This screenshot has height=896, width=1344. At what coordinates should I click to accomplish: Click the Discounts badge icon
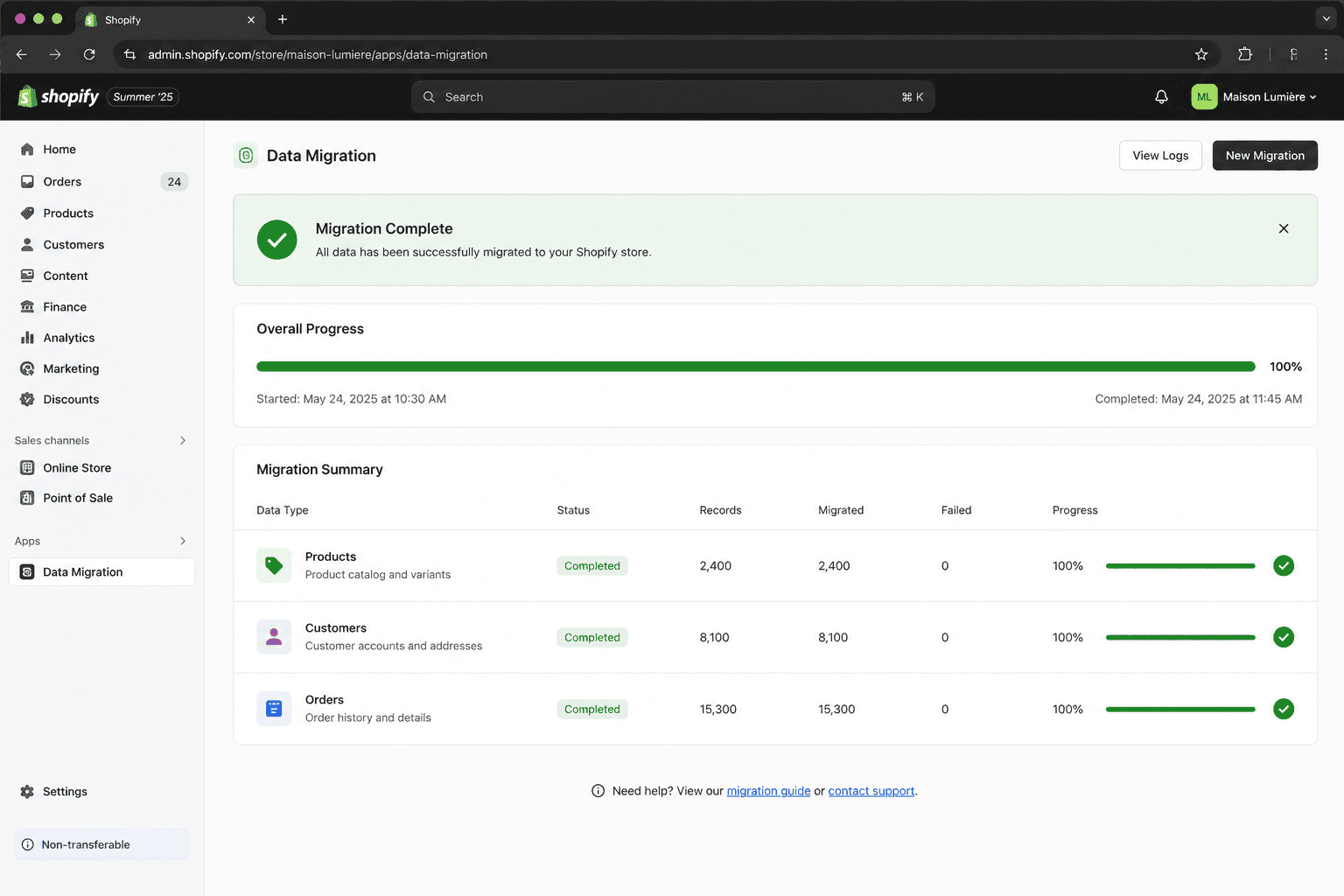pyautogui.click(x=27, y=399)
